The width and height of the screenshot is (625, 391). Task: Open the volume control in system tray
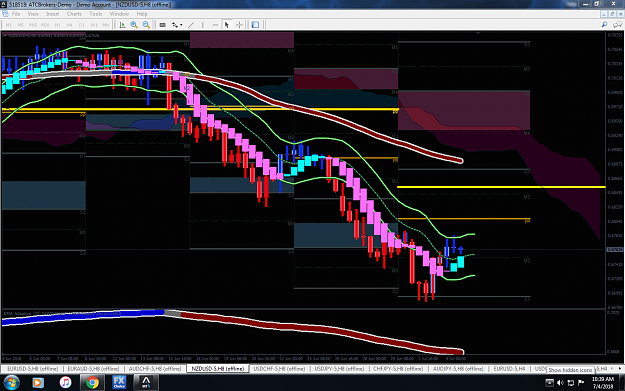coord(560,383)
